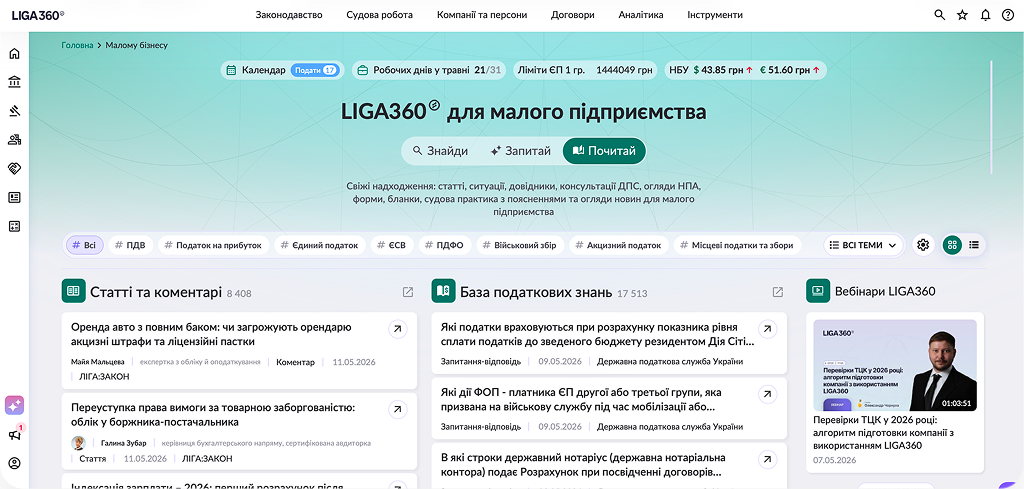Go to Головна breadcrumb link
1024x489 pixels.
pos(78,46)
